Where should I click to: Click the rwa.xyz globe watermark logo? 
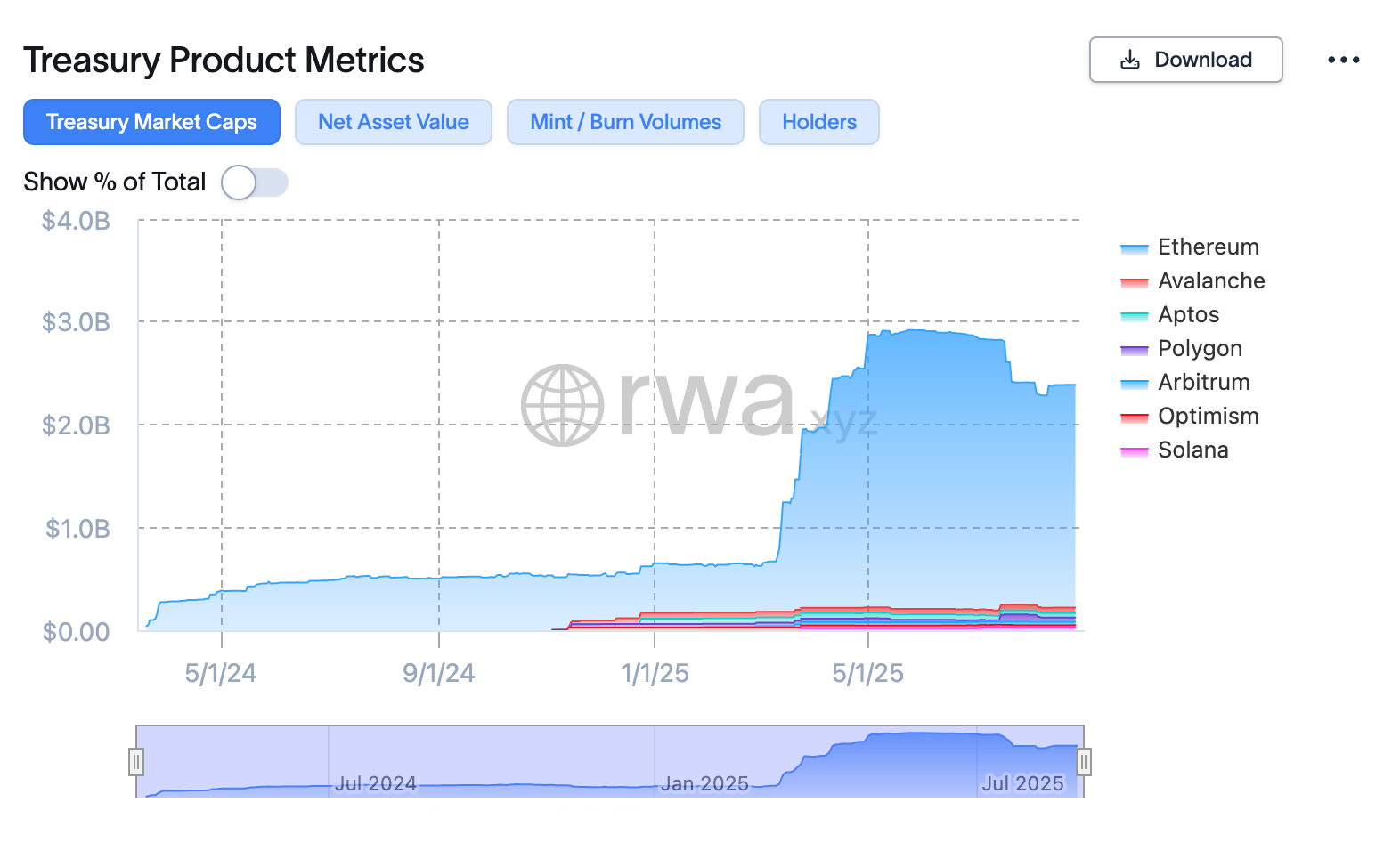click(562, 405)
